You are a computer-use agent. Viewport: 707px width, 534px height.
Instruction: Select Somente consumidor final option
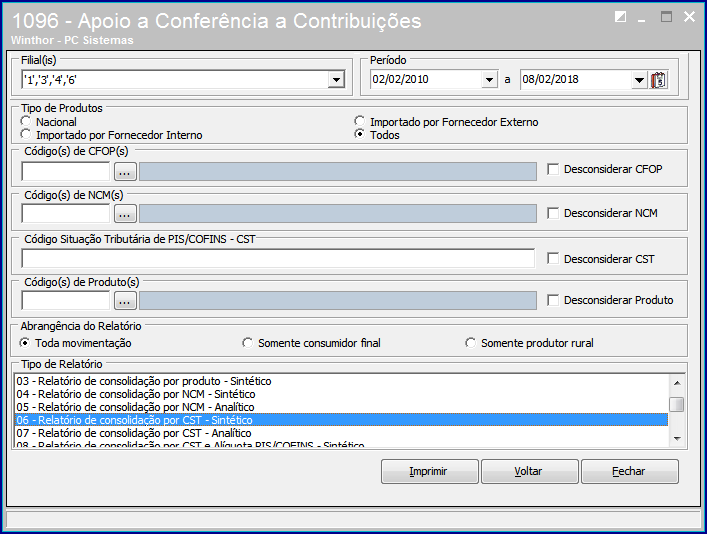pyautogui.click(x=248, y=343)
